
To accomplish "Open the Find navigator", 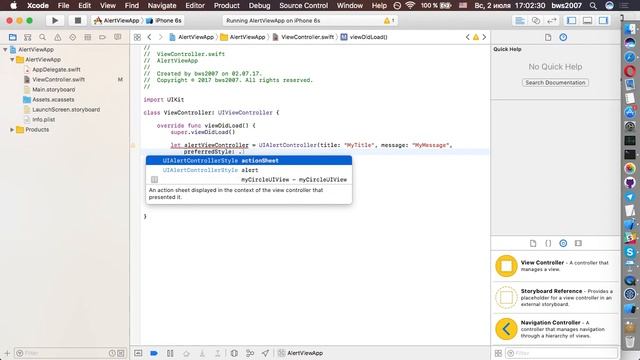I will (42, 37).
